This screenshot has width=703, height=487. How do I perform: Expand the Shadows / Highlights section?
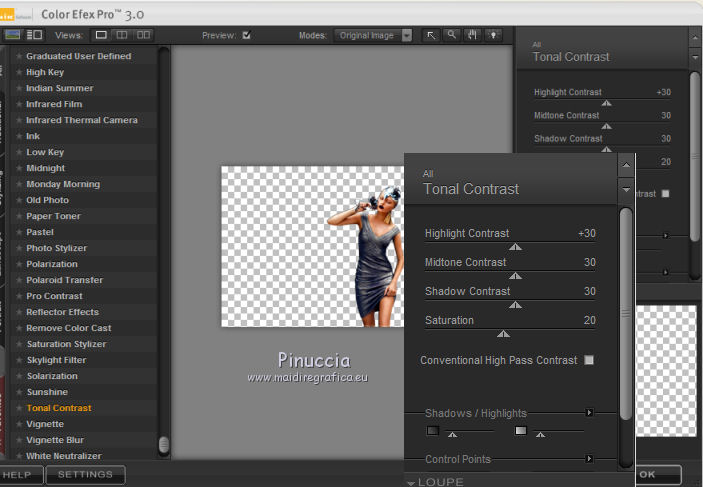[590, 412]
